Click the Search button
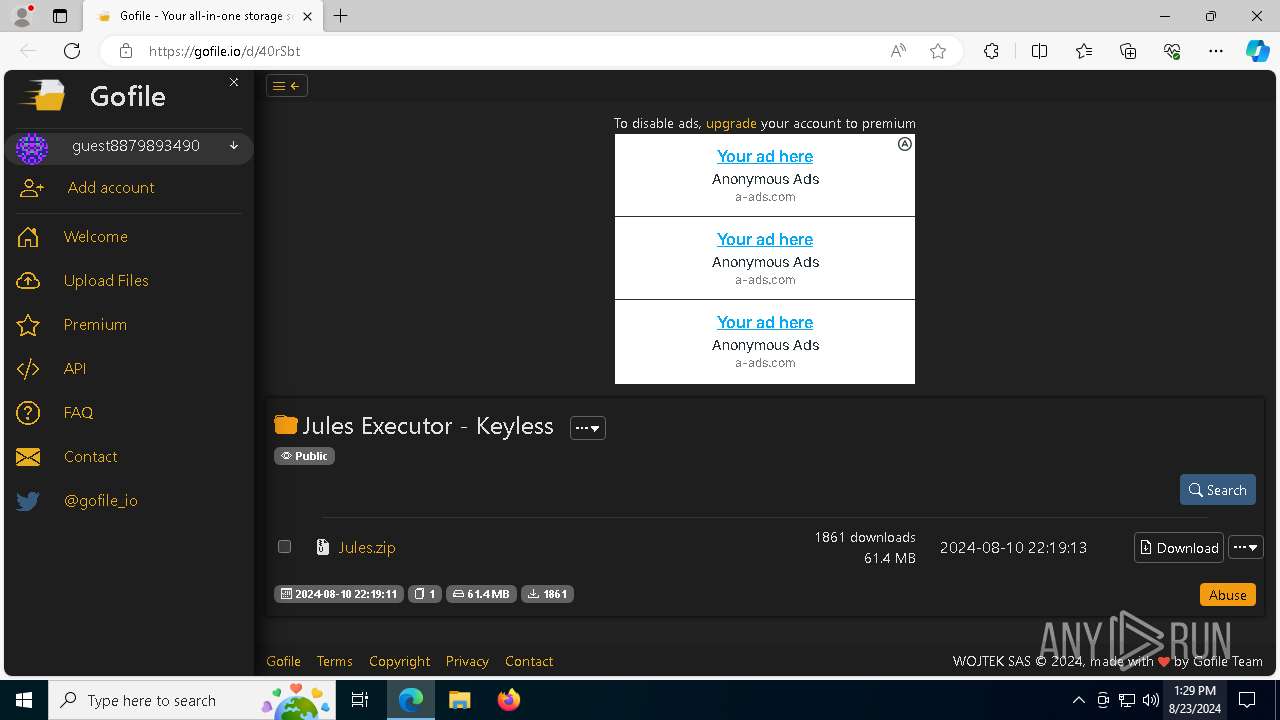This screenshot has height=720, width=1280. 1218,490
